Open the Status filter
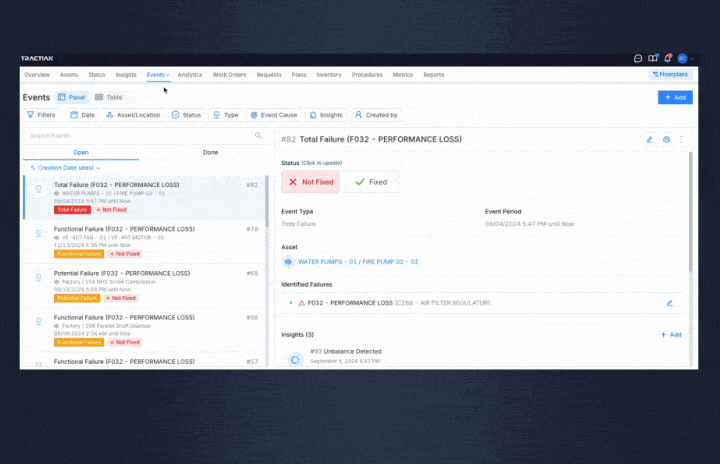Image resolution: width=720 pixels, height=464 pixels. [x=186, y=115]
